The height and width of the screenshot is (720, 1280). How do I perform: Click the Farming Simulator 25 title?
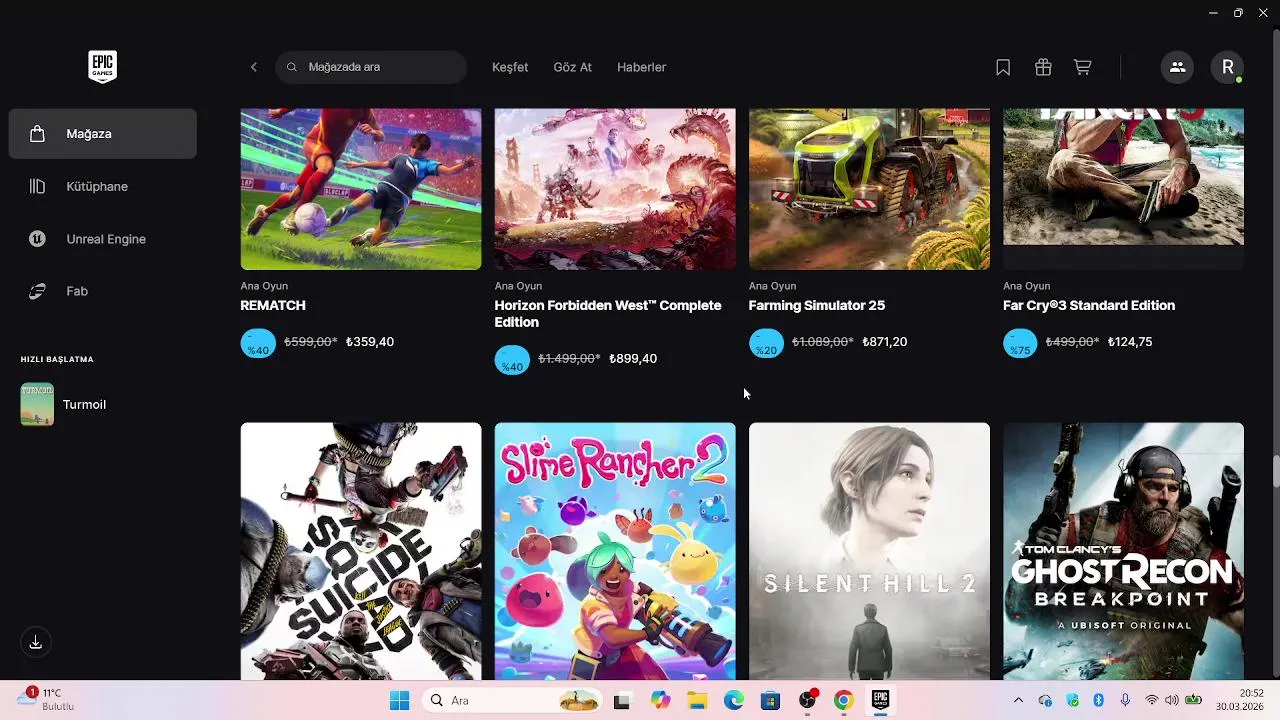click(x=817, y=305)
